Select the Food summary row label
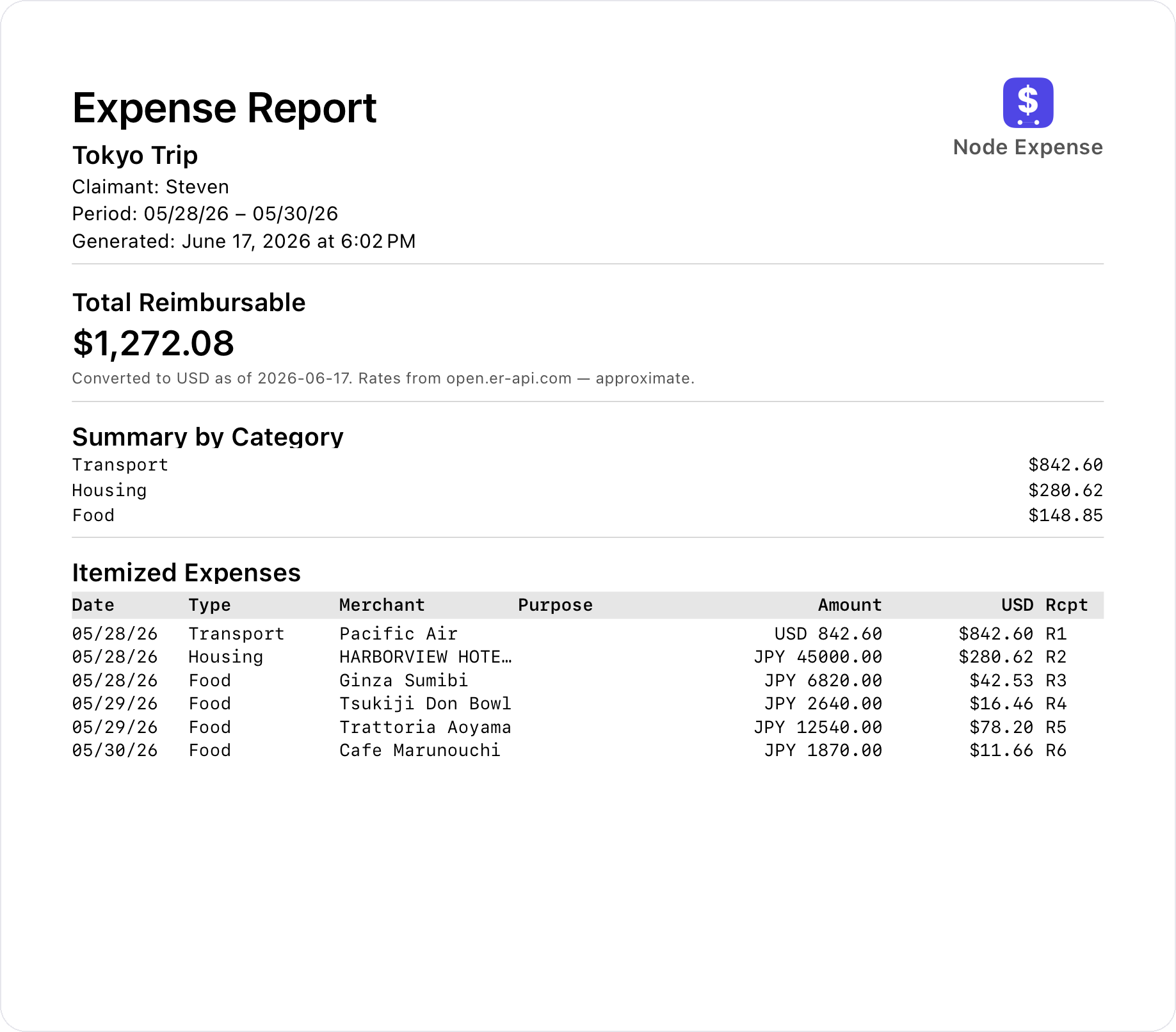This screenshot has width=1176, height=1032. point(93,515)
